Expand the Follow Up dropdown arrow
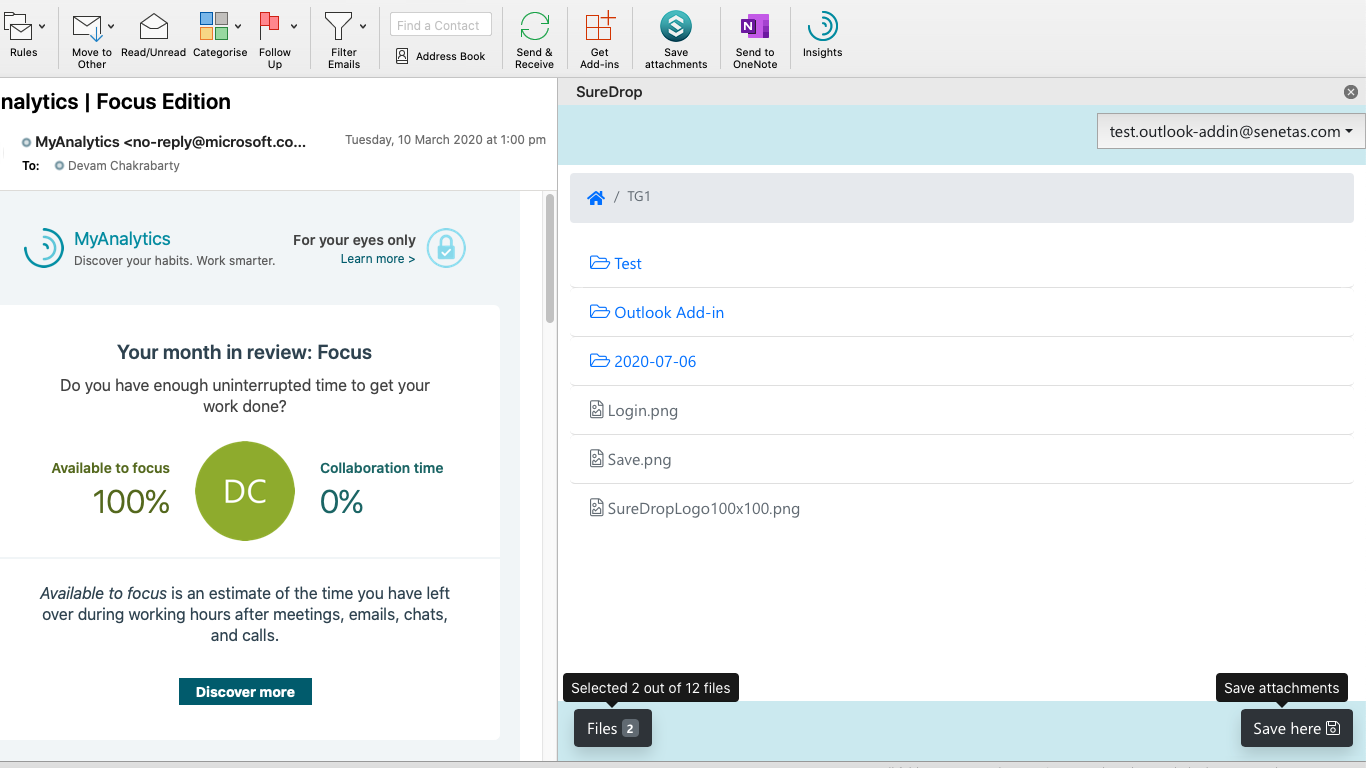 (x=294, y=27)
